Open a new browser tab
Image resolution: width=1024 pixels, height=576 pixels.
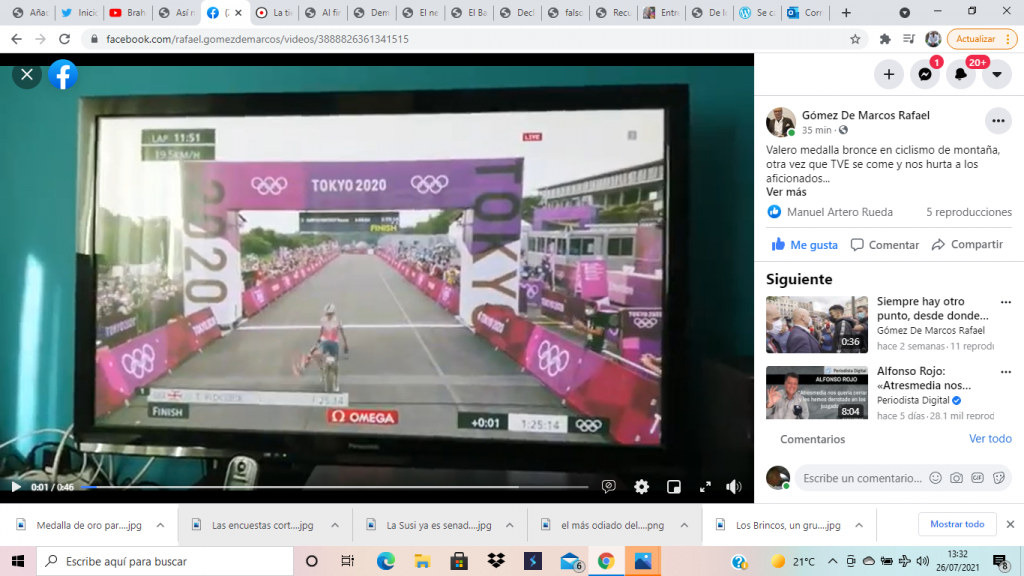[x=846, y=12]
